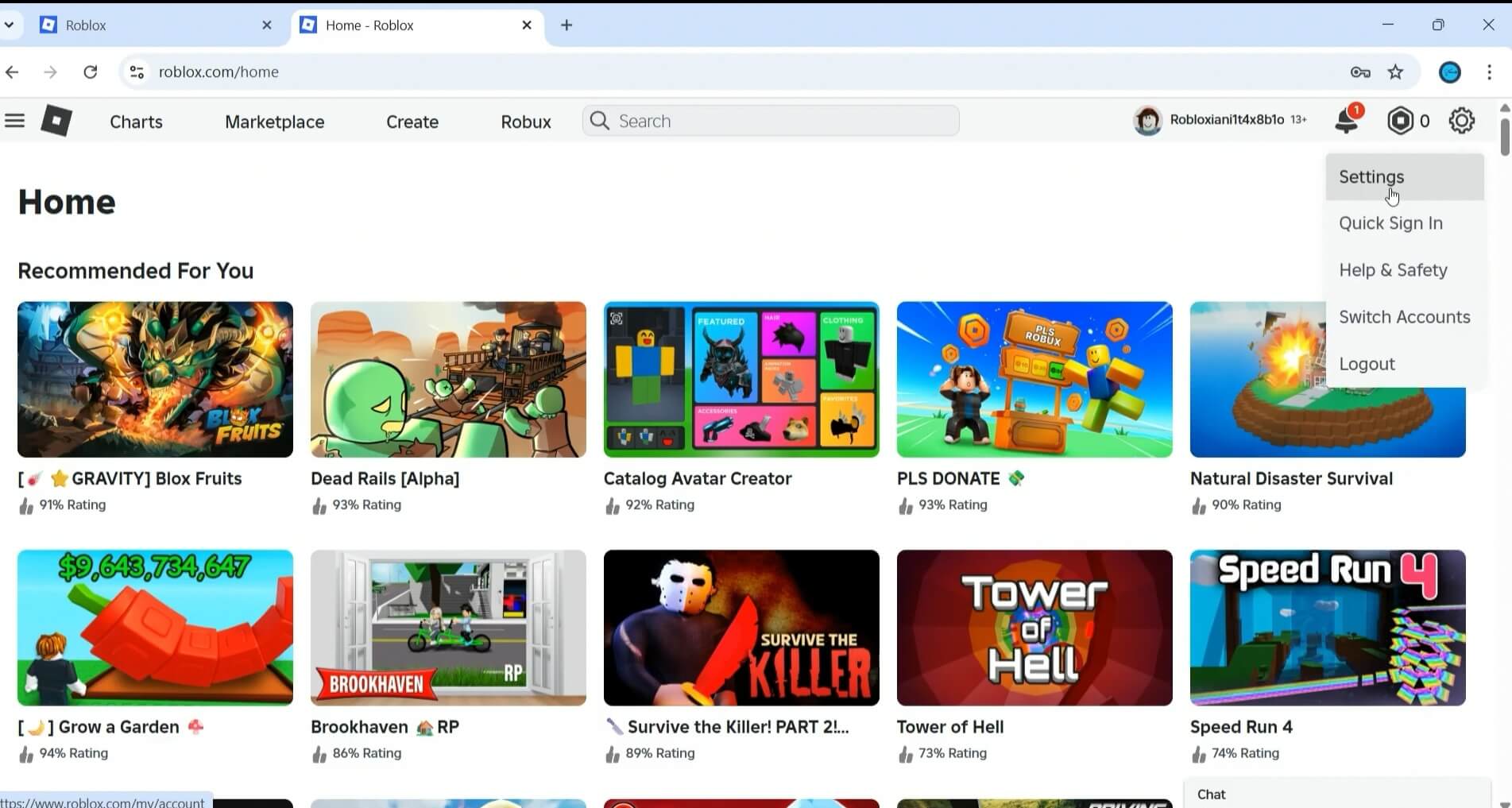
Task: Open the PLS DONATE thumbnail
Action: (1034, 379)
